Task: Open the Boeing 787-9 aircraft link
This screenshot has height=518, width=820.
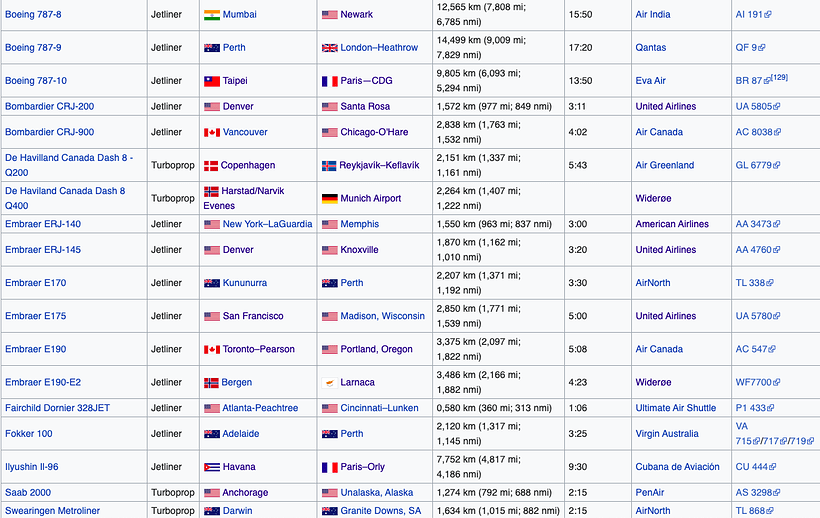Action: (x=33, y=48)
